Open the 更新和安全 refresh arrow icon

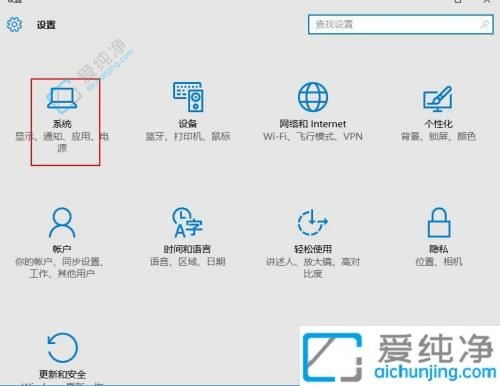[62, 348]
